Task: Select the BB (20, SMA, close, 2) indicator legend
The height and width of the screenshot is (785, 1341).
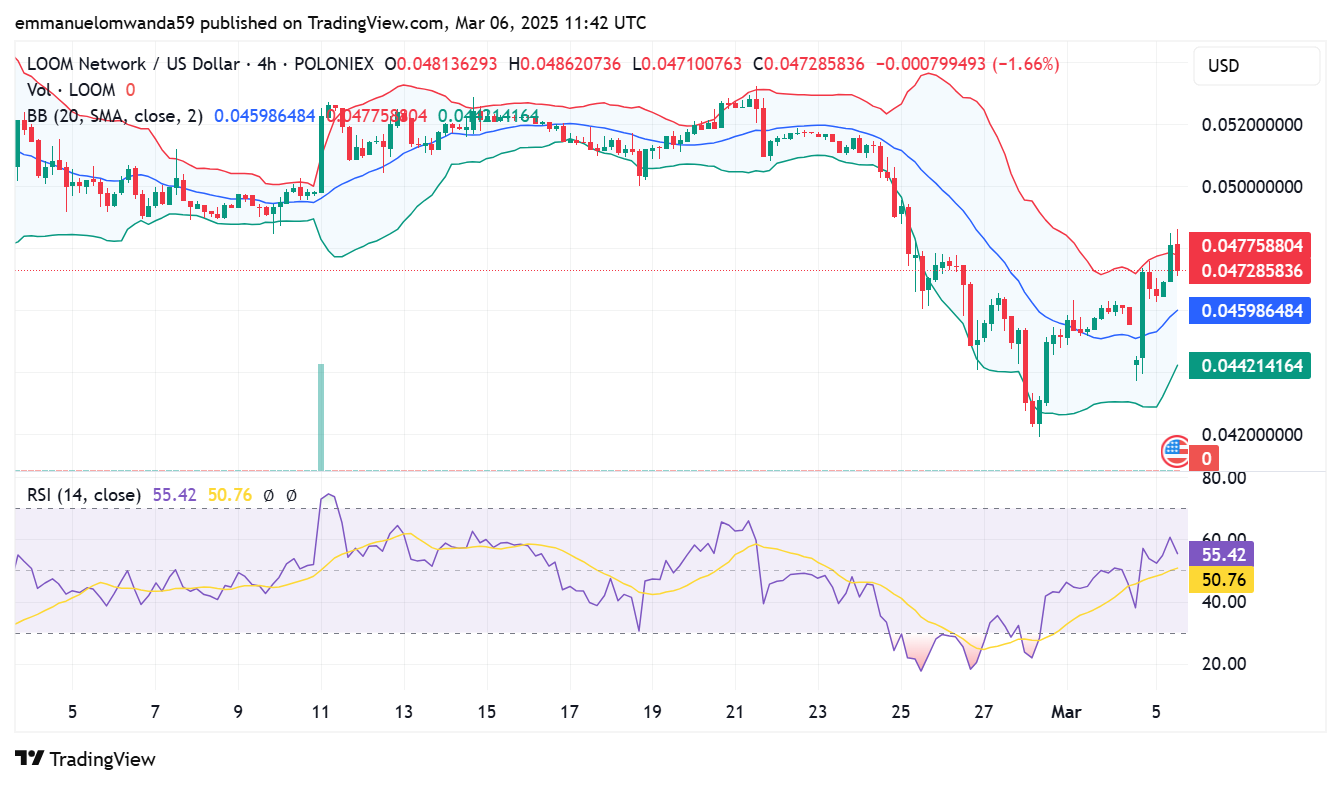Action: tap(114, 116)
